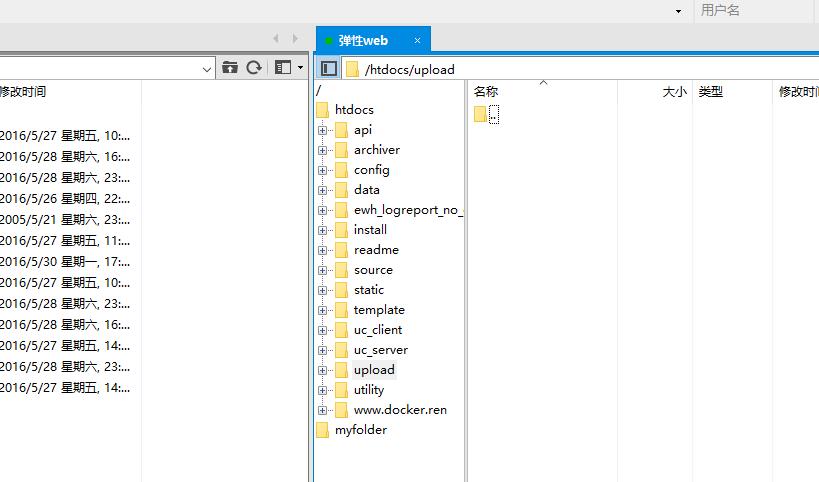Refresh the local file list
Viewport: 819px width, 482px height.
254,68
